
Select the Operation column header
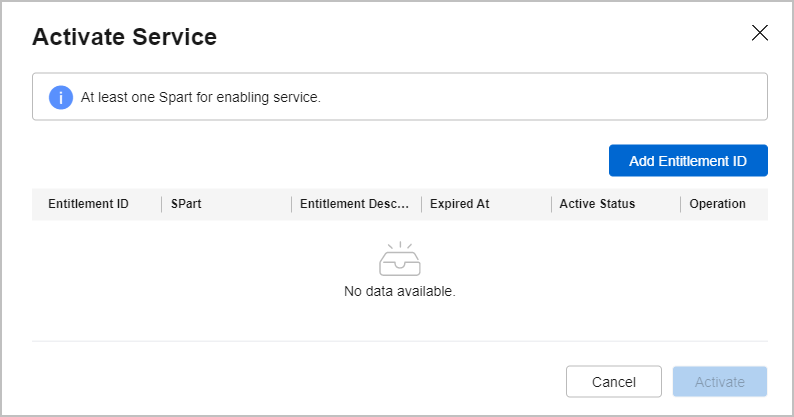coord(718,204)
